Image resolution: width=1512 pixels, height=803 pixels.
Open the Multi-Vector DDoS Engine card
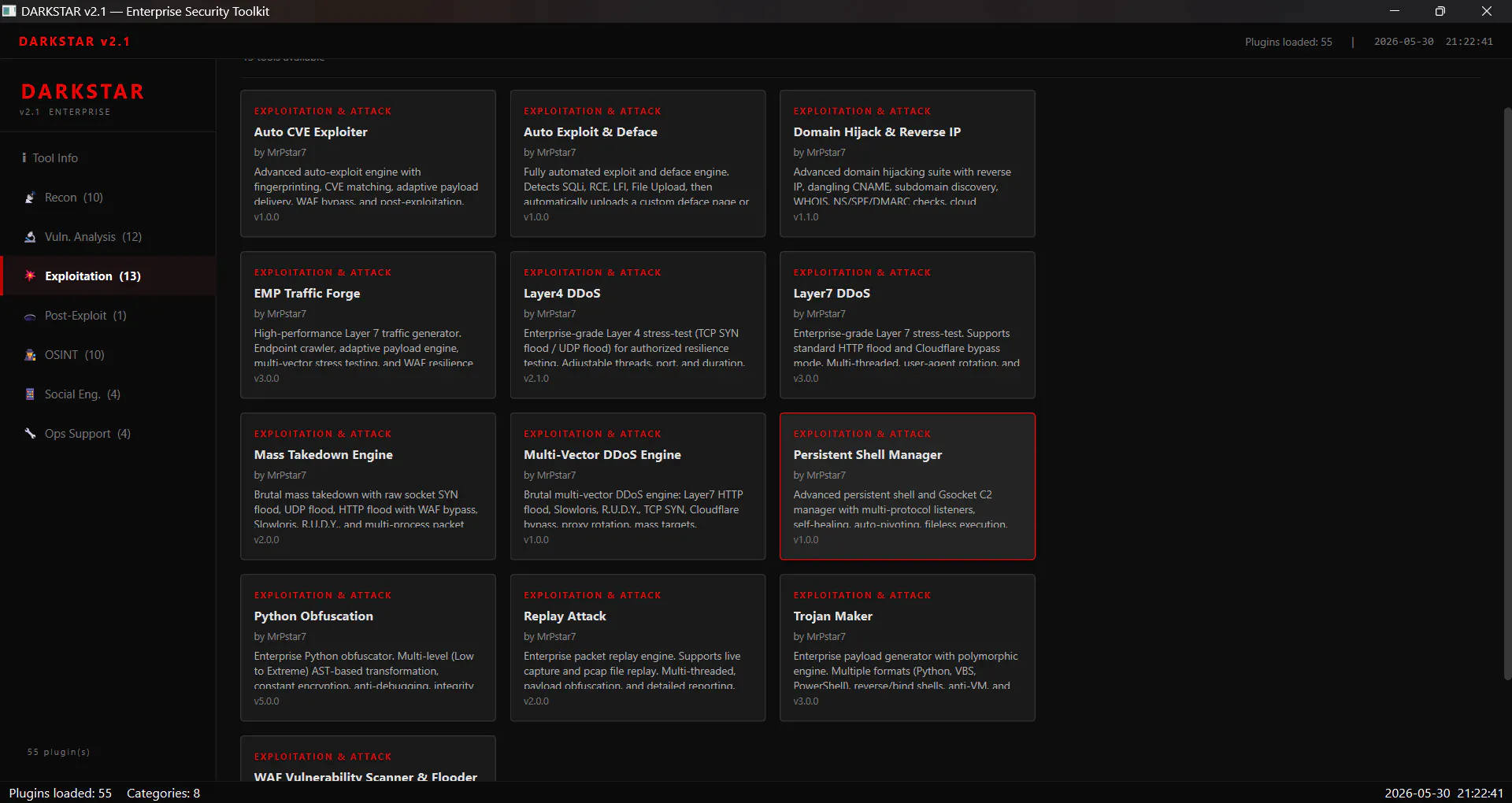[638, 487]
